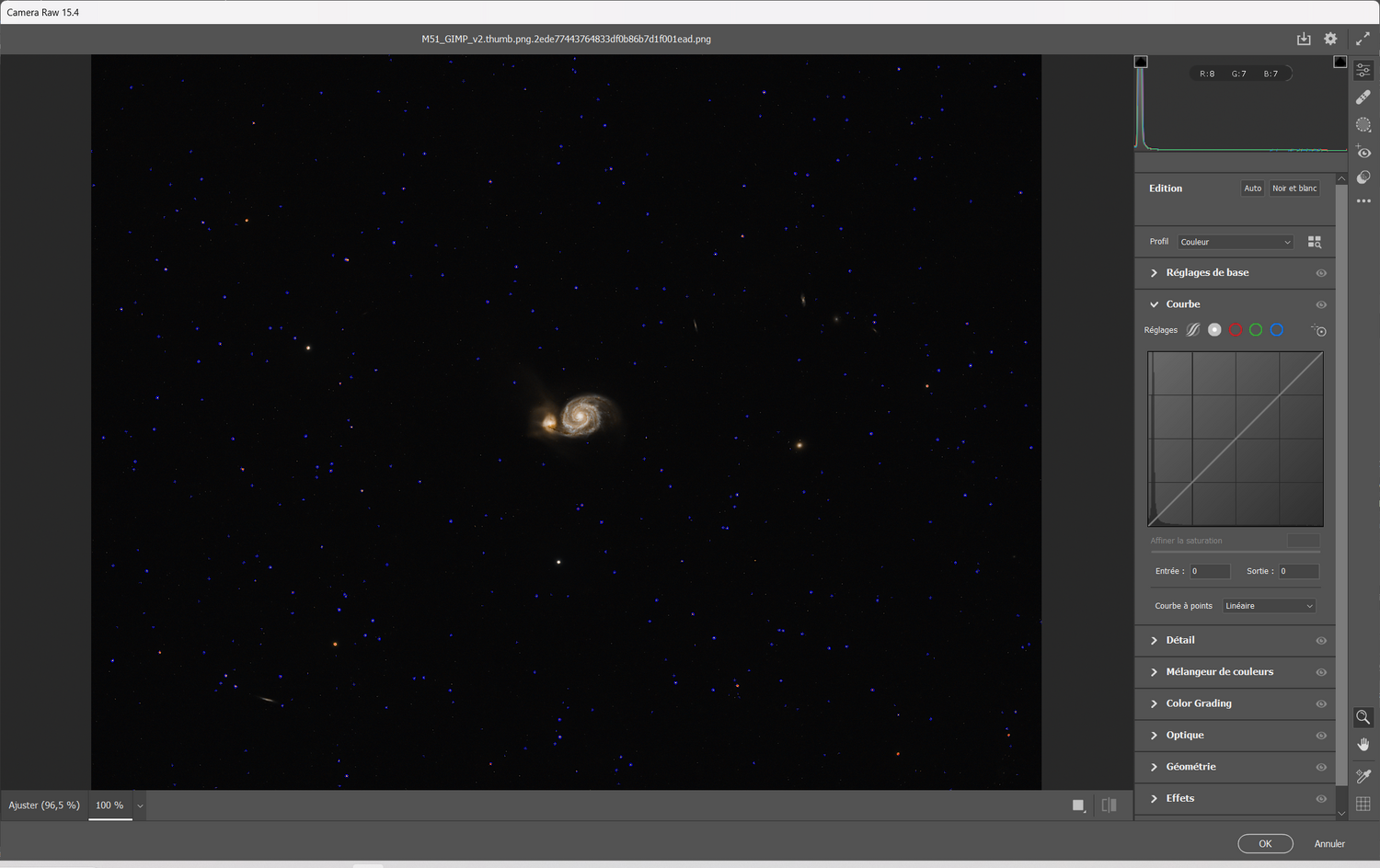The image size is (1380, 868).
Task: Open the zoom level dropdown arrow
Action: 140,805
